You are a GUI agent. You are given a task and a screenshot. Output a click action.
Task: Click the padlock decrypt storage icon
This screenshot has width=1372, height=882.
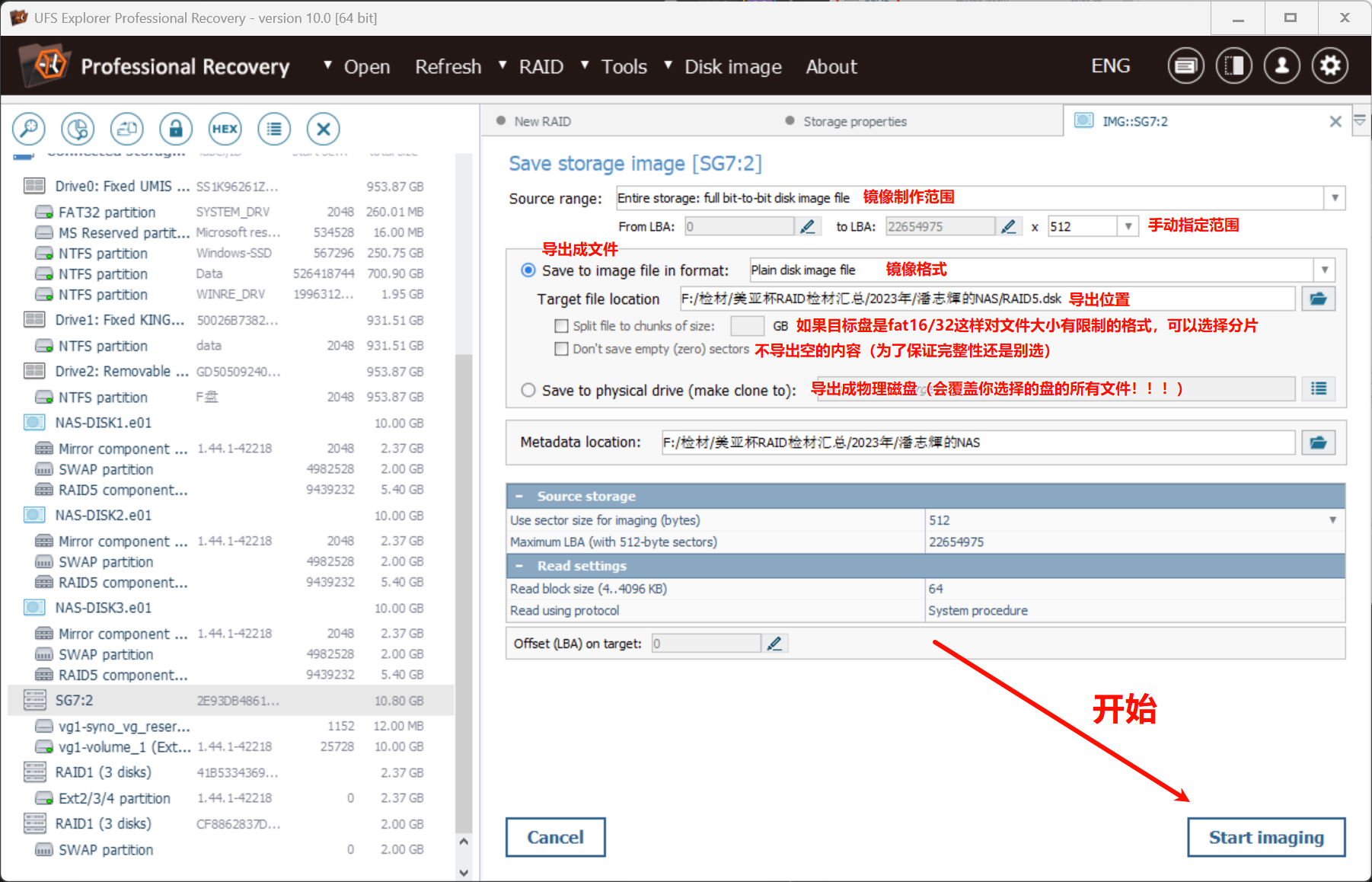coord(176,129)
